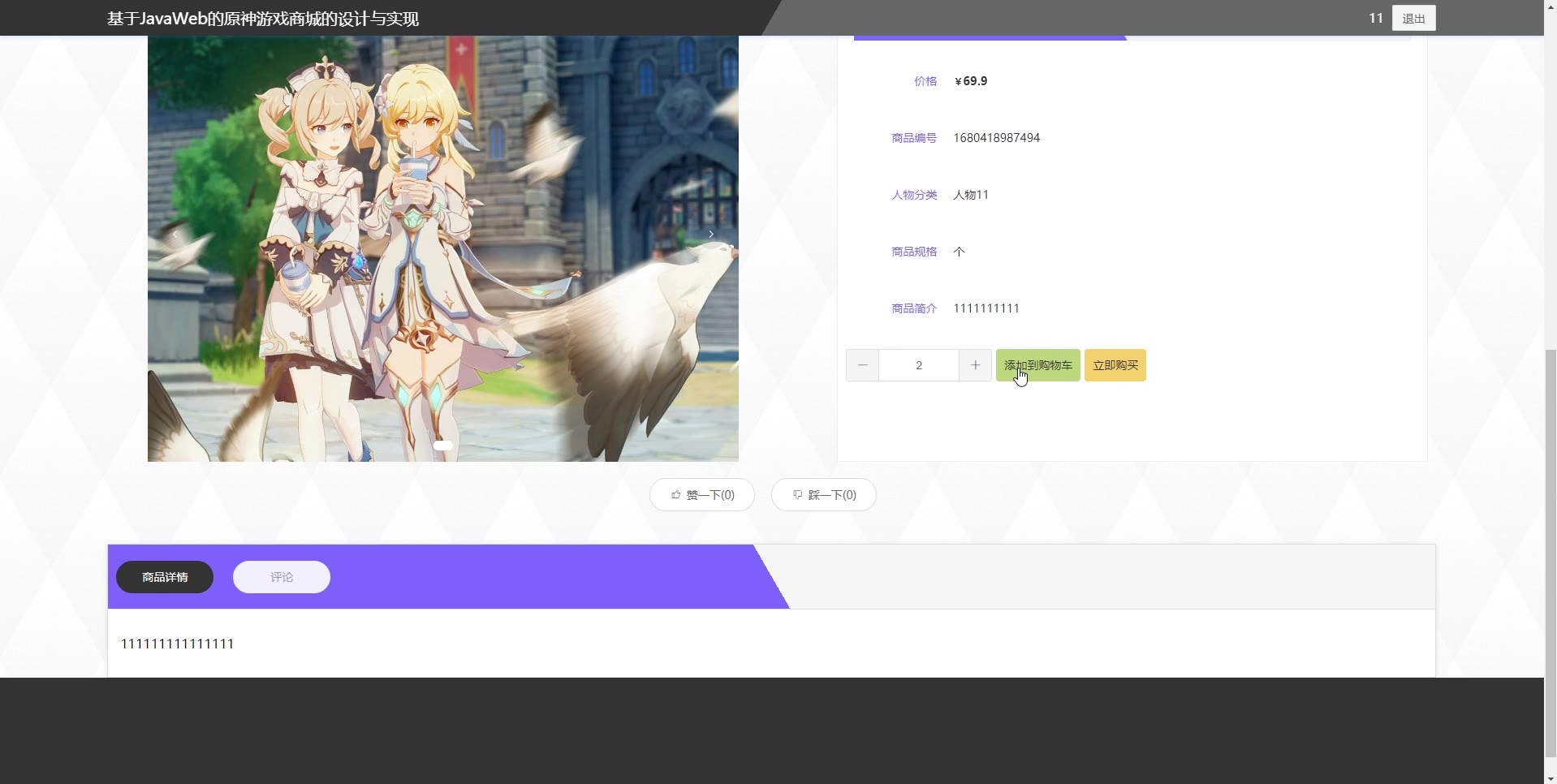The height and width of the screenshot is (784, 1557).
Task: Click product number 1680418987494
Action: coord(997,138)
